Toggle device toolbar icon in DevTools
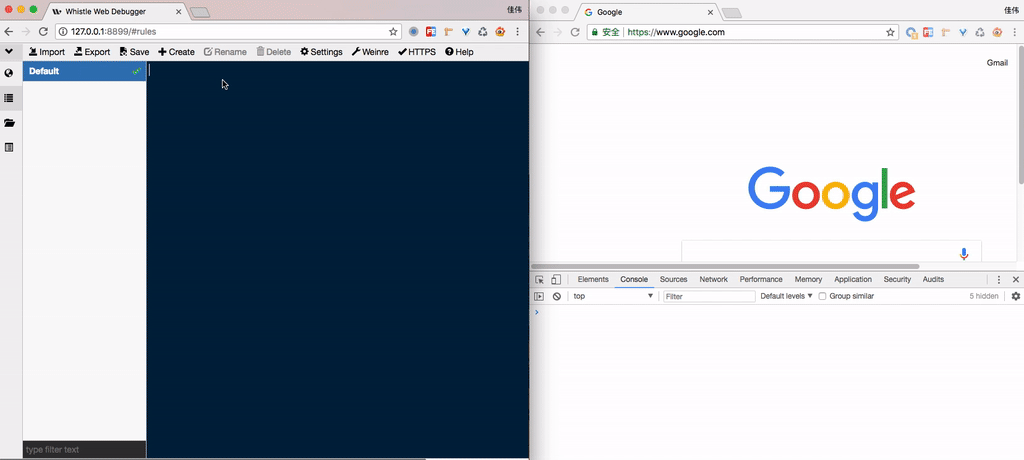Screen dimensions: 1024x460 [556, 280]
